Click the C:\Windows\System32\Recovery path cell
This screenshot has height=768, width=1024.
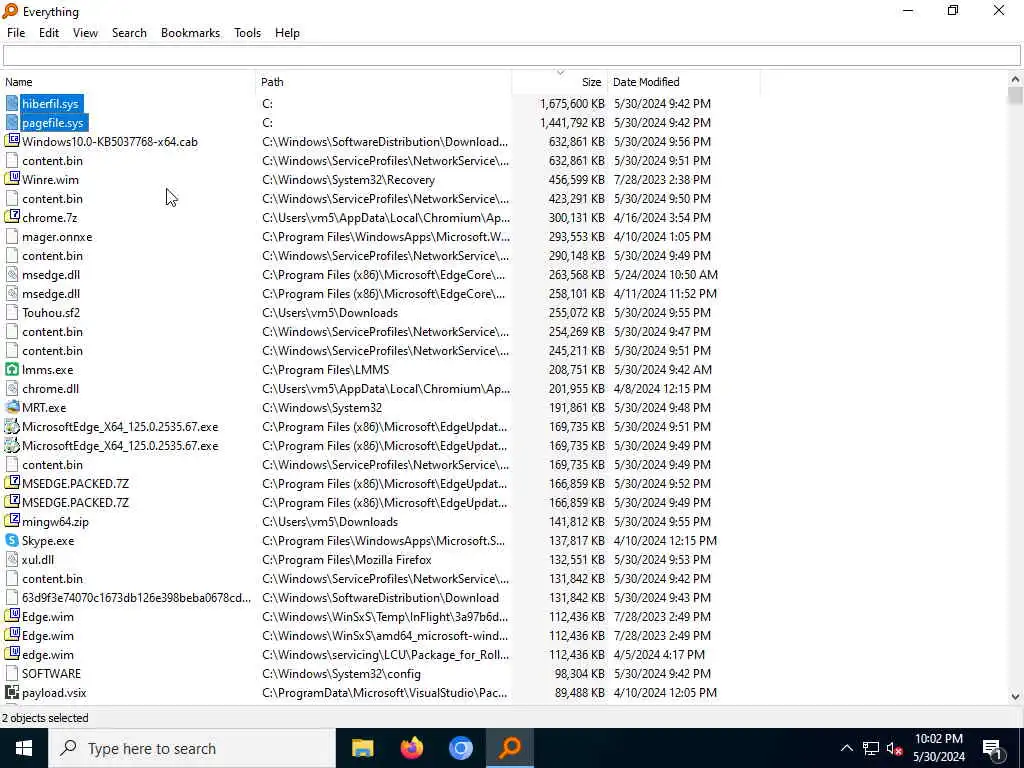349,179
